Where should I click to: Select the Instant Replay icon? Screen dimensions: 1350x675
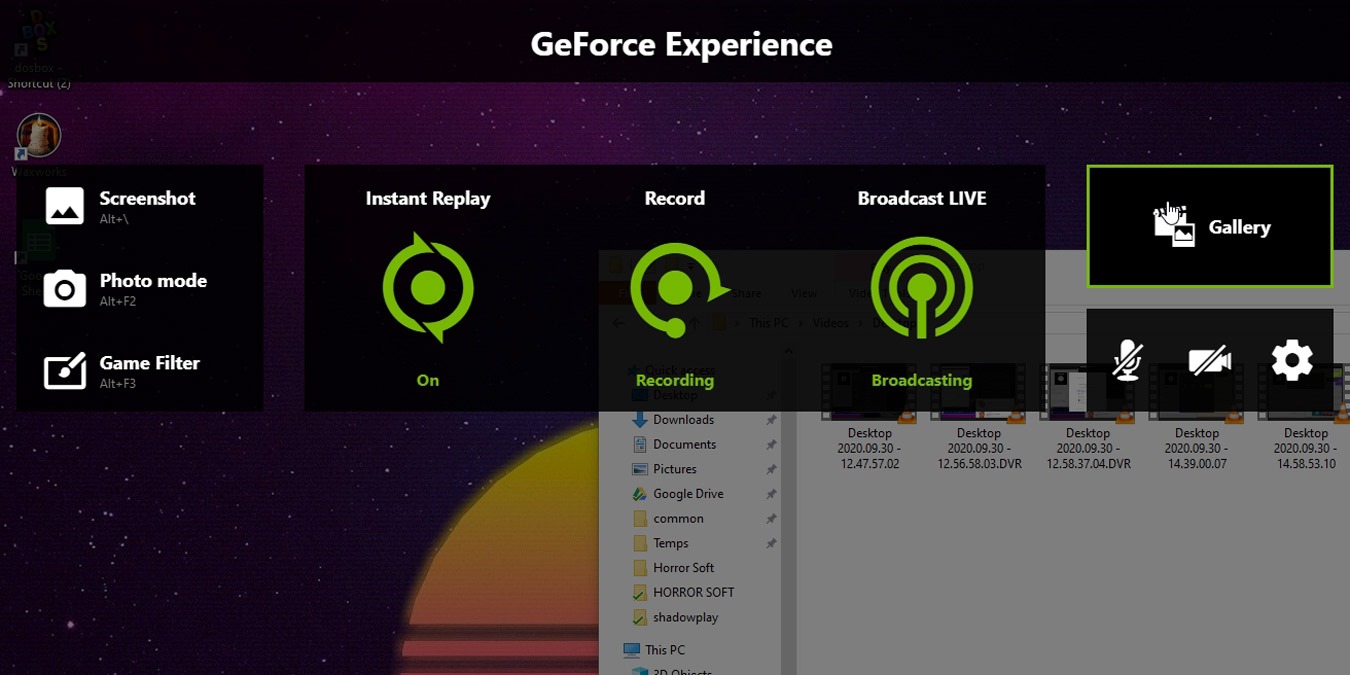427,288
